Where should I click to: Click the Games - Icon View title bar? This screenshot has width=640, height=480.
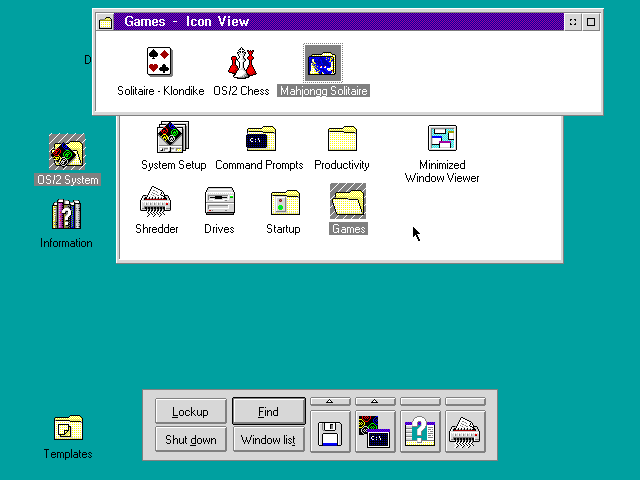pyautogui.click(x=339, y=22)
